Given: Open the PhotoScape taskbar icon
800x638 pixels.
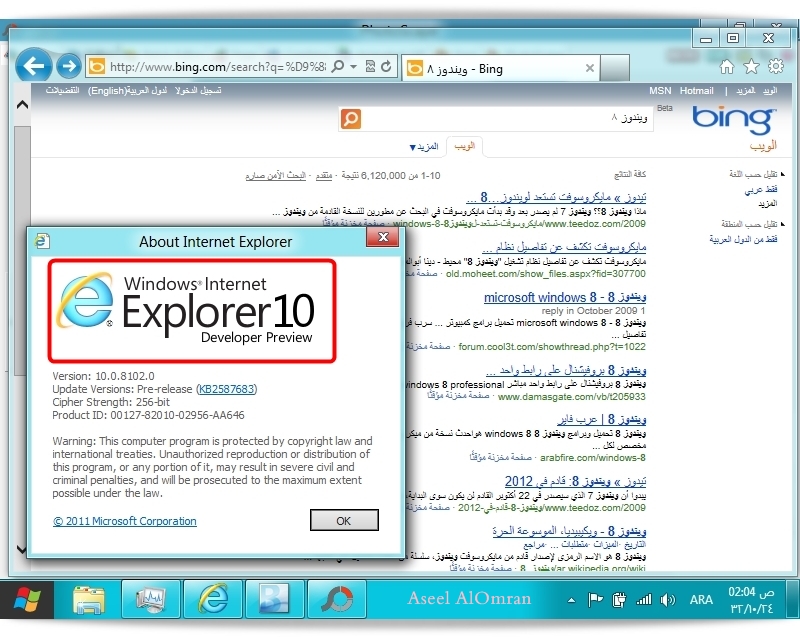Looking at the screenshot, I should pyautogui.click(x=337, y=599).
